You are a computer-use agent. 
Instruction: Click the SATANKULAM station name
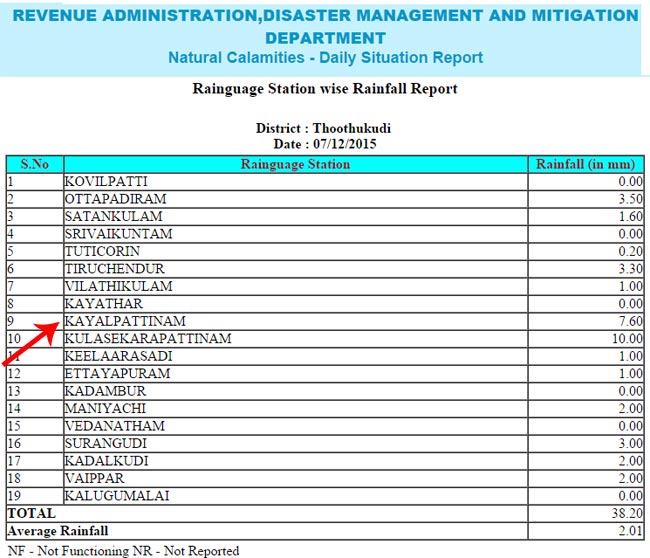114,216
